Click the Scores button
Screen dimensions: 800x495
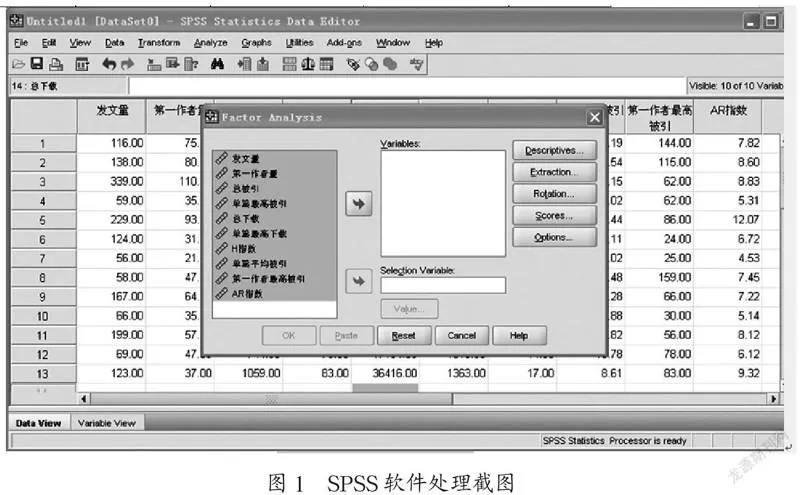(x=554, y=216)
